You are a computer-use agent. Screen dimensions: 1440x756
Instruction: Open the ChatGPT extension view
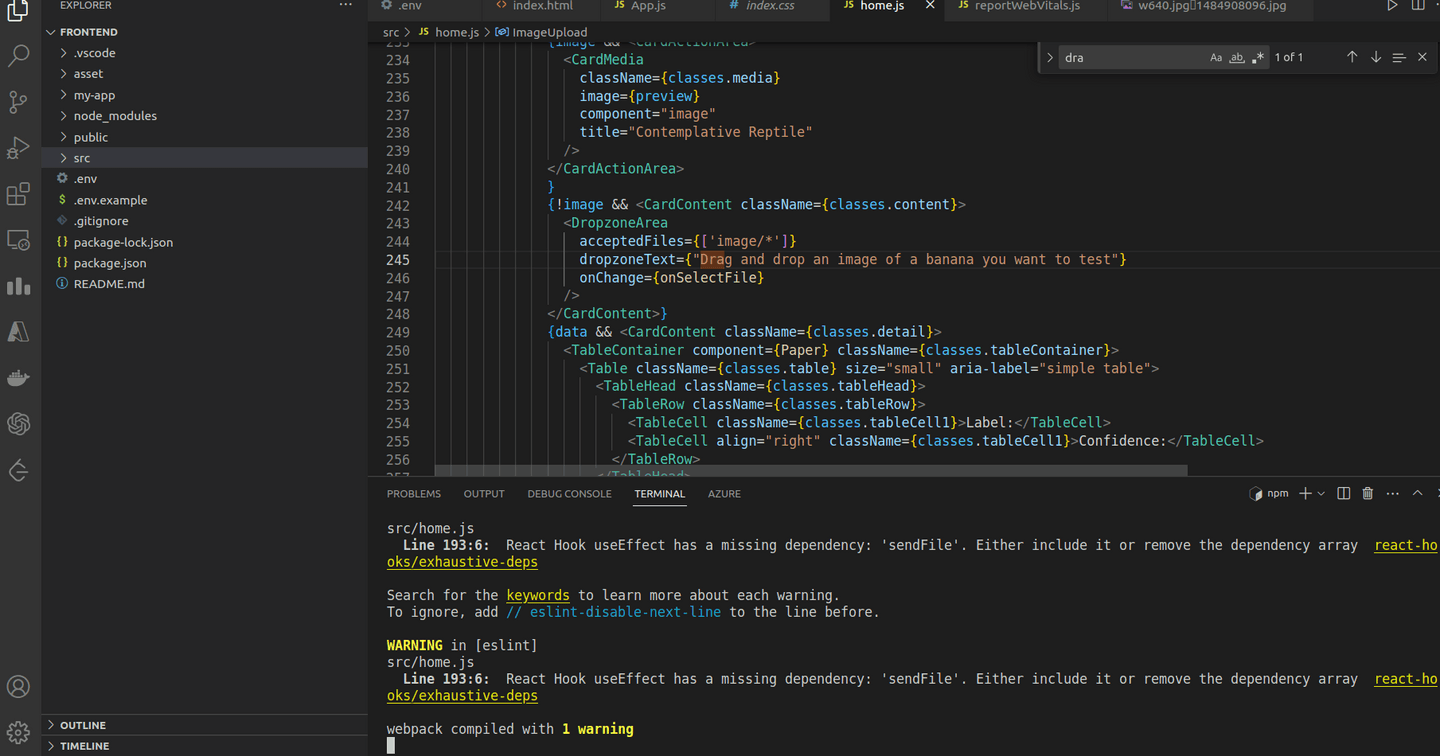(19, 424)
